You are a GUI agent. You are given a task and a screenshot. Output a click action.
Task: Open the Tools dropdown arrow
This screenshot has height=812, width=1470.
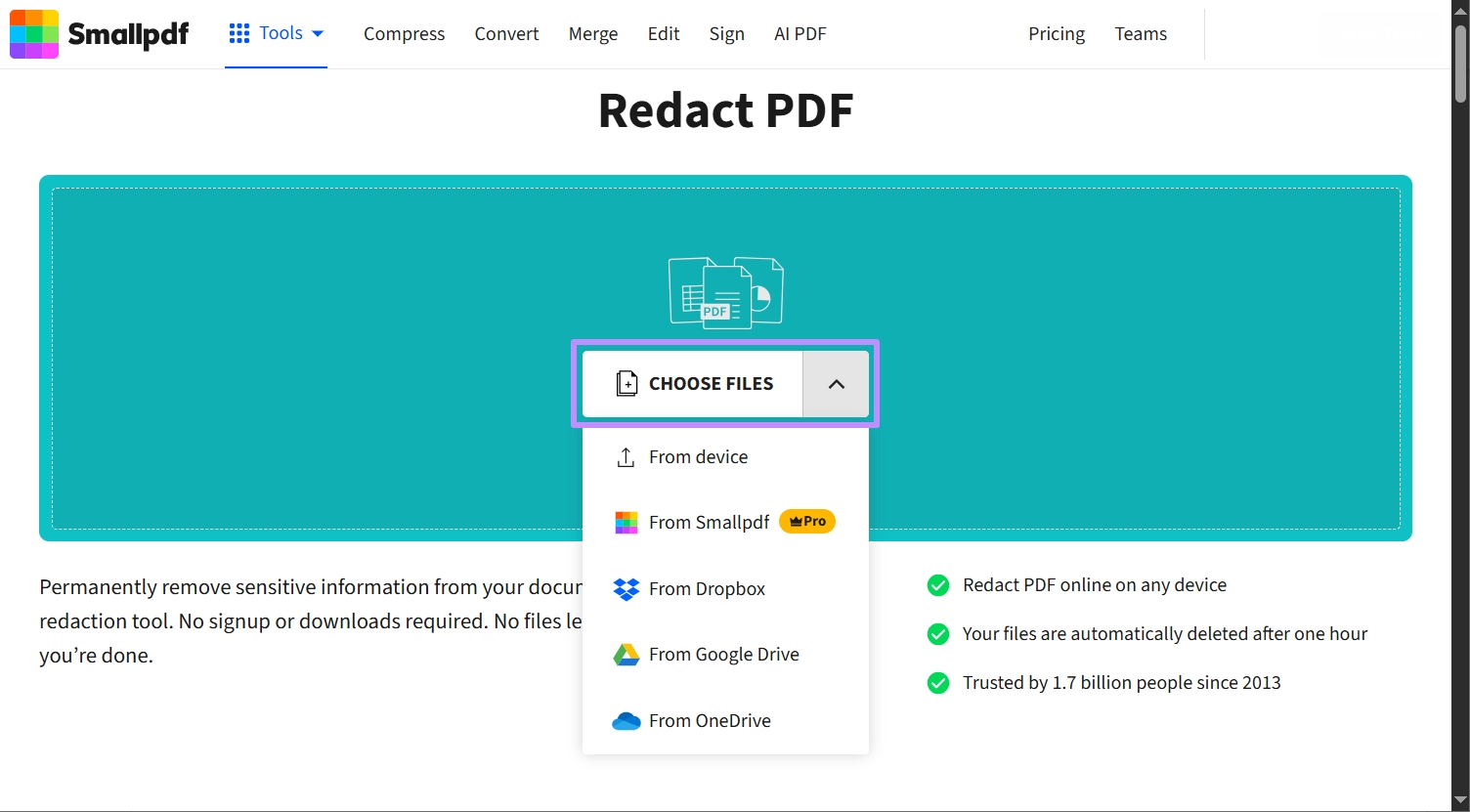pos(319,32)
